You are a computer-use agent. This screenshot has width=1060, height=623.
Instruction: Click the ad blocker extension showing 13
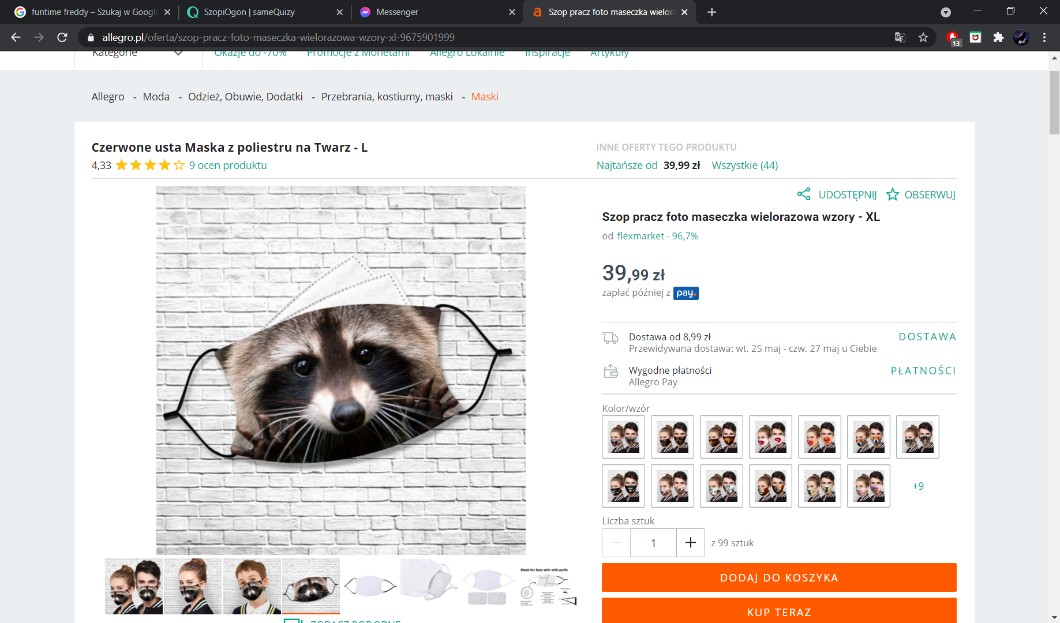pyautogui.click(x=953, y=38)
